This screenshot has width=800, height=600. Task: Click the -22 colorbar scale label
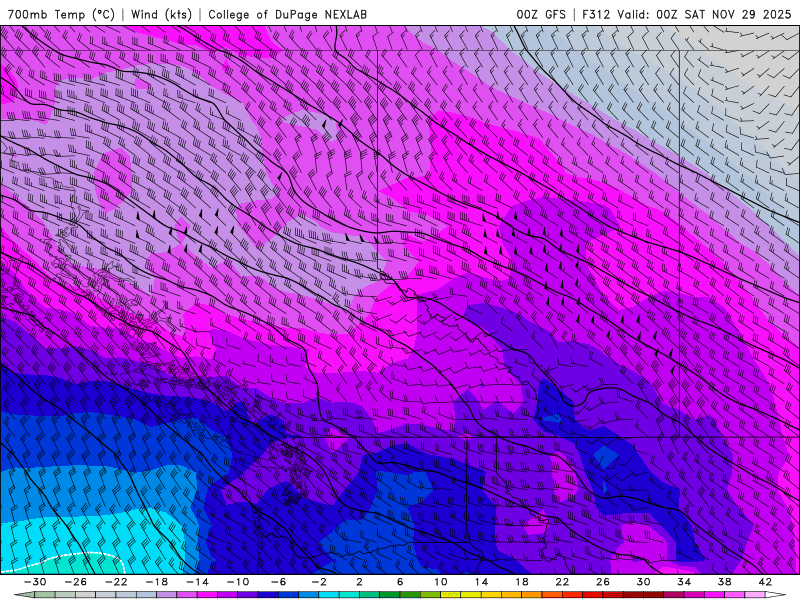coord(116,582)
